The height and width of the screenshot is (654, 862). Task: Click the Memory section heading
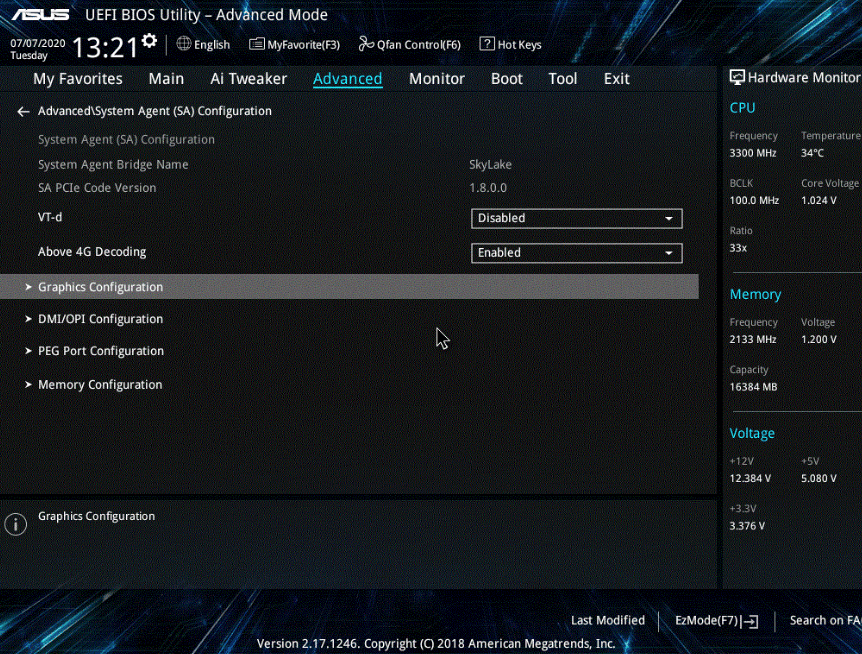point(755,295)
